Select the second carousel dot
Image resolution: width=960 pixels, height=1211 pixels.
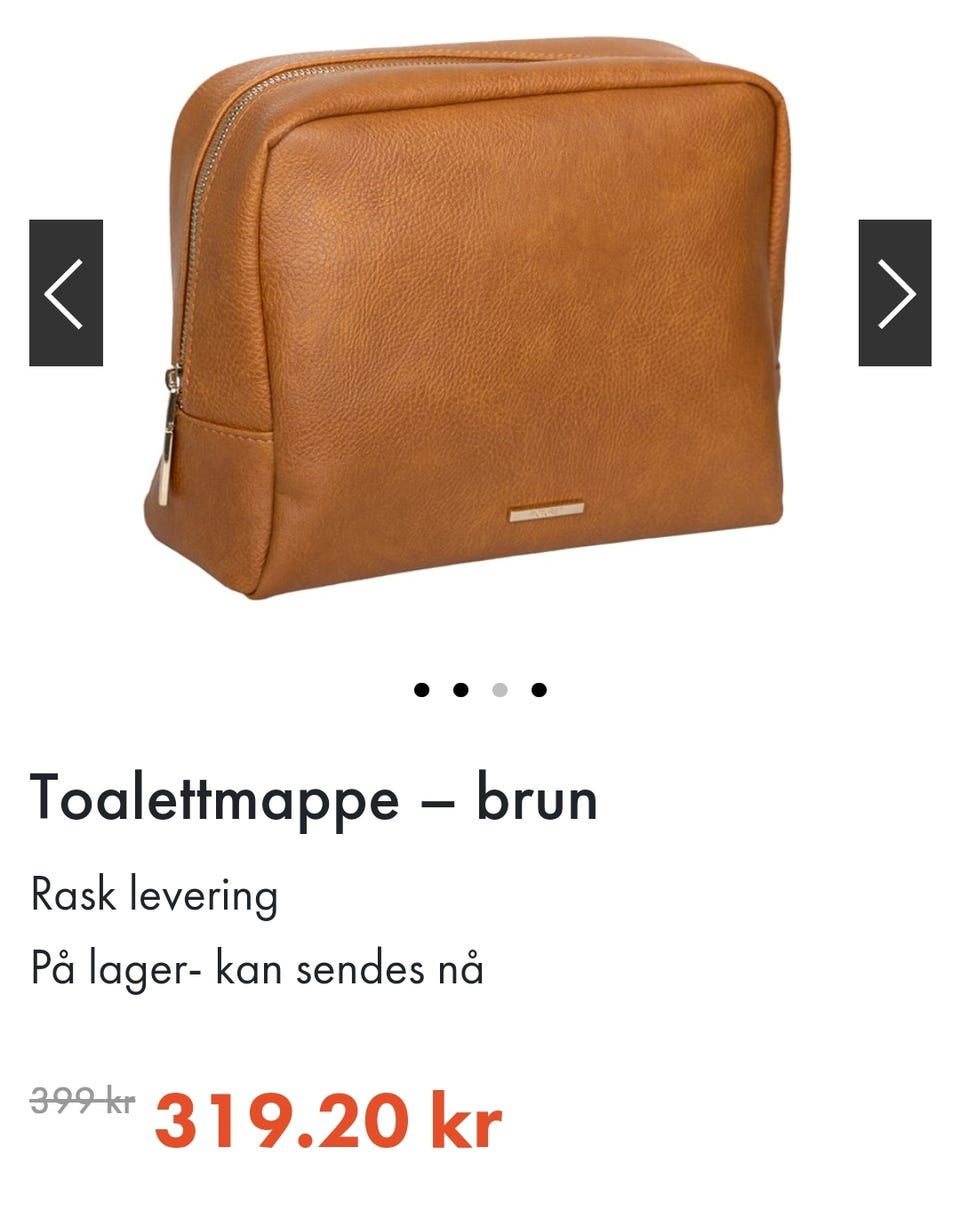461,690
